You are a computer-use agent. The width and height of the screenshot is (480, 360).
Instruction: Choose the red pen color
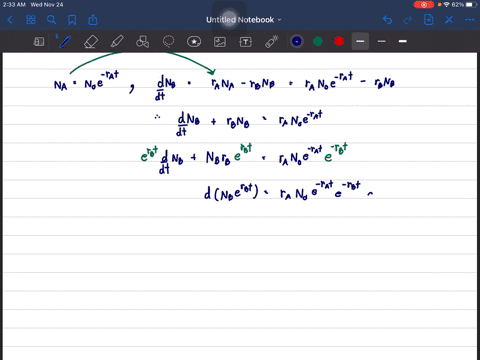coord(339,41)
